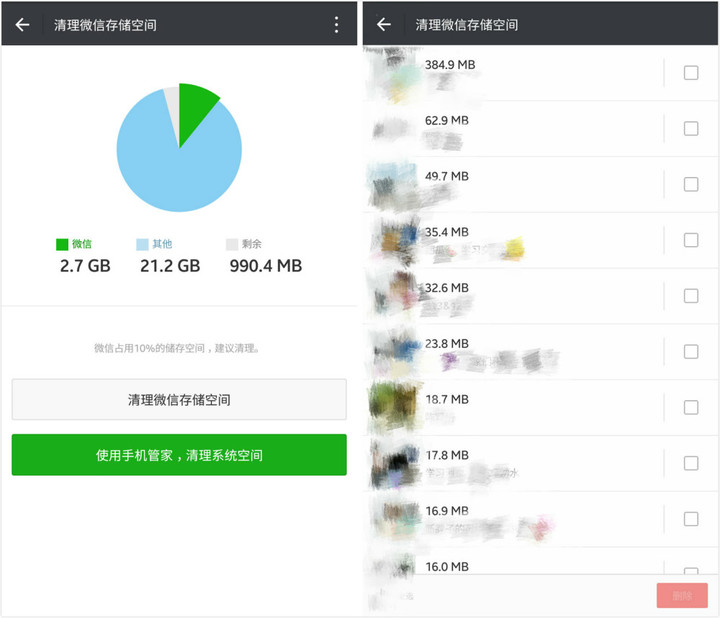Click the gray 剩余 legend square
The width and height of the screenshot is (720, 618).
(232, 244)
